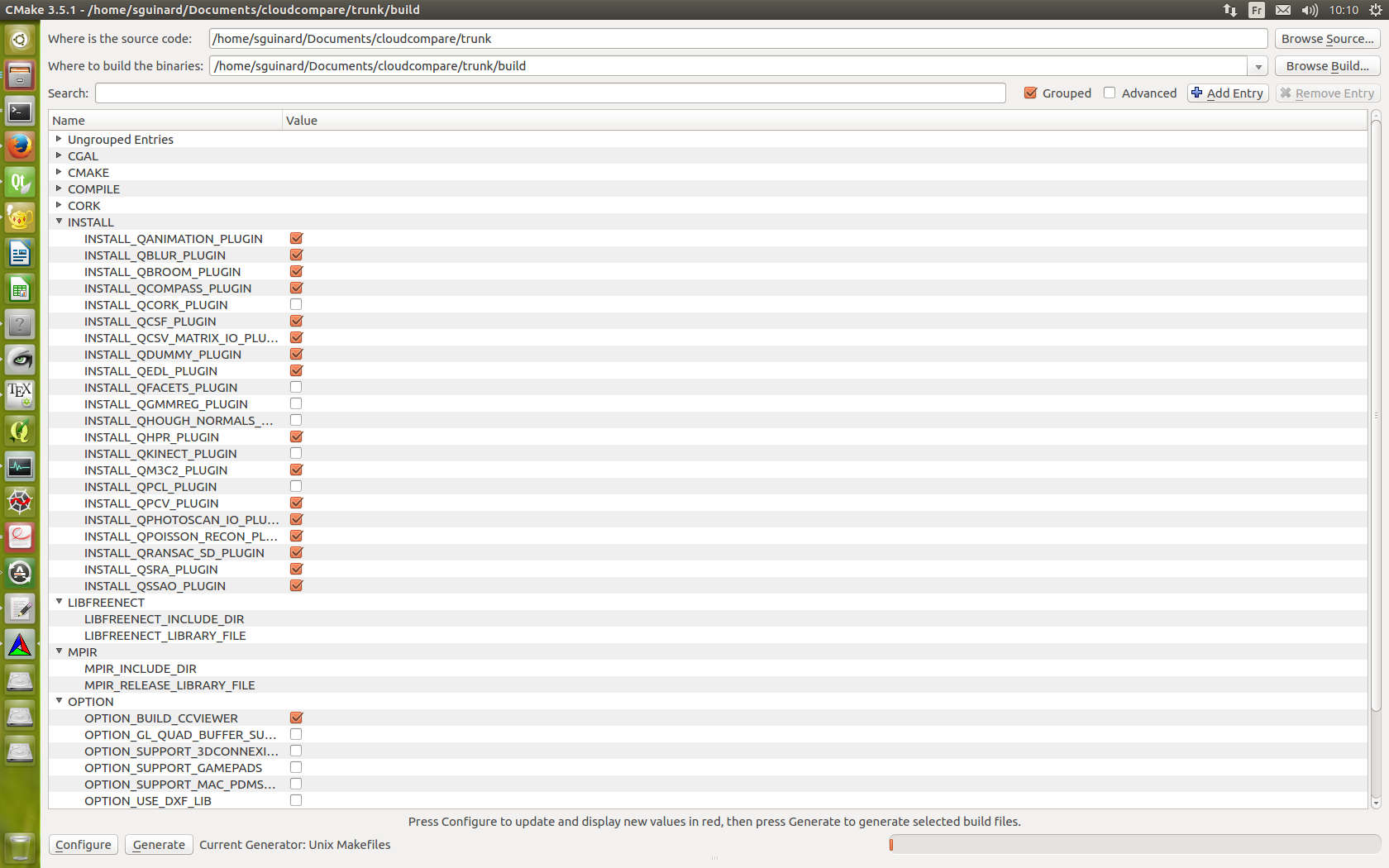Expand the CMAKE group
This screenshot has height=868, width=1389.
pyautogui.click(x=59, y=172)
